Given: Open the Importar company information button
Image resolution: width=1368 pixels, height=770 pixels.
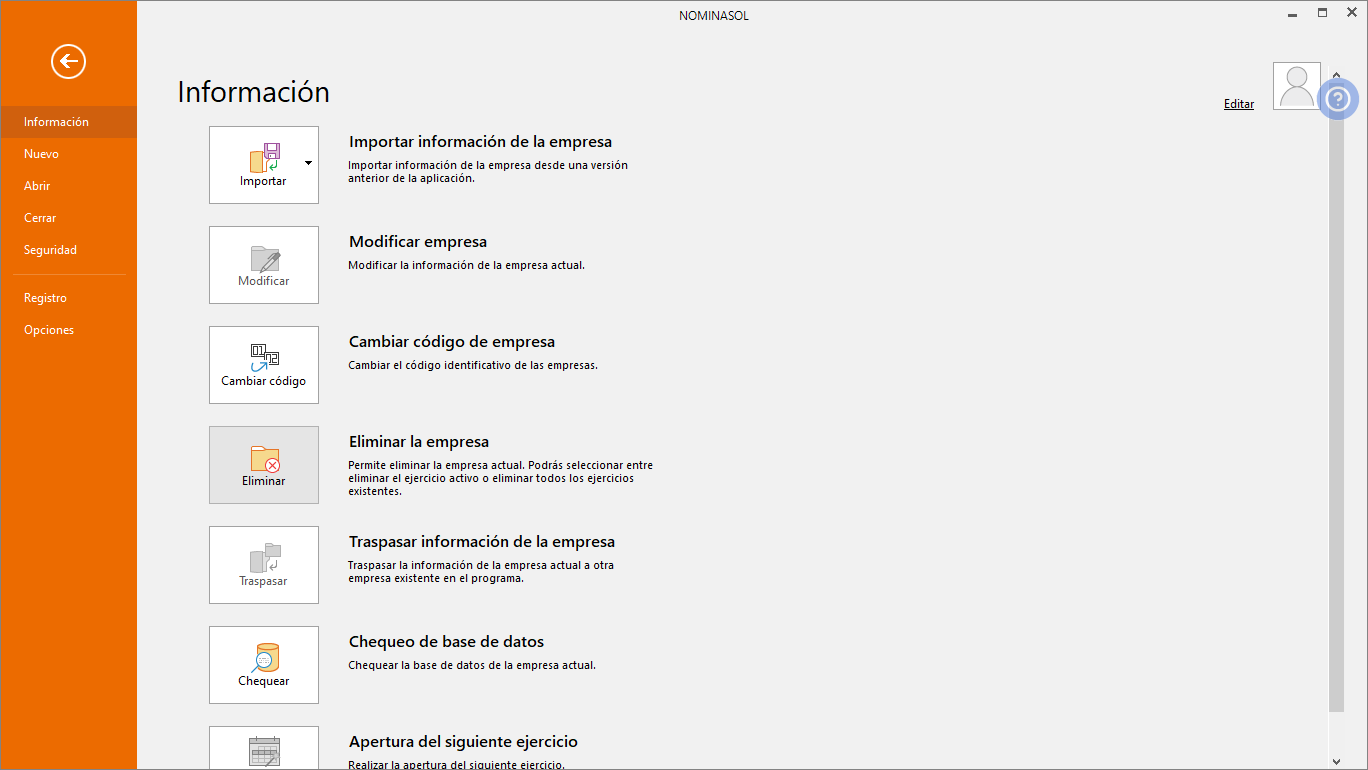Looking at the screenshot, I should (x=264, y=165).
